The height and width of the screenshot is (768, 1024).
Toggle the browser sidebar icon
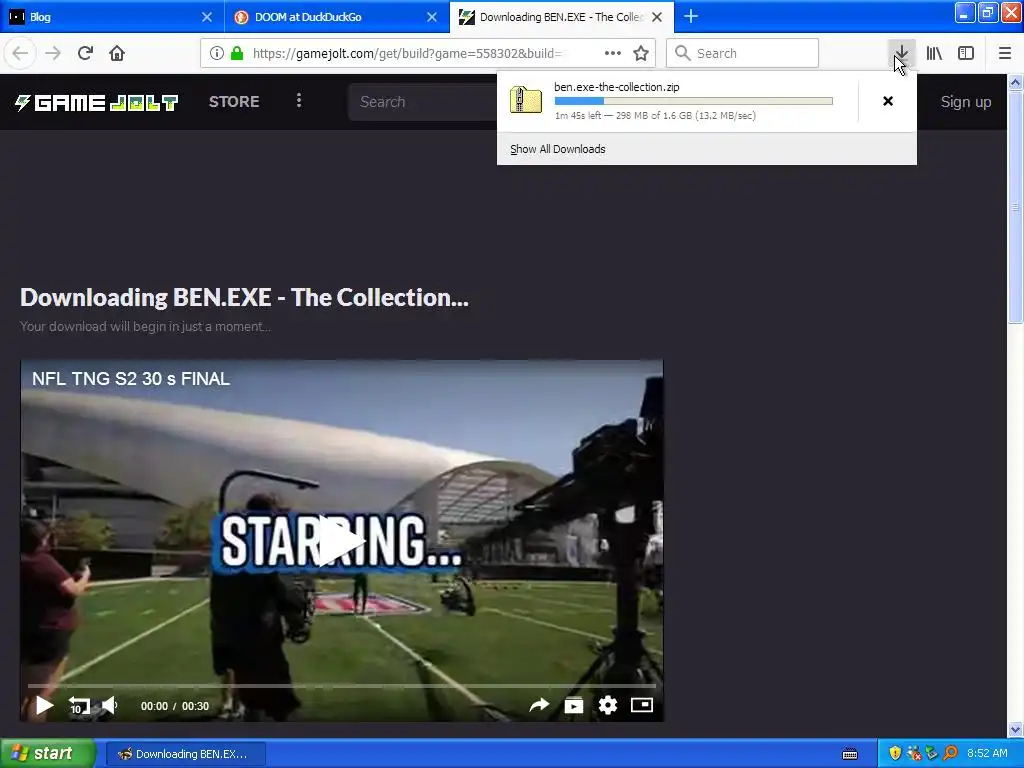[x=966, y=53]
